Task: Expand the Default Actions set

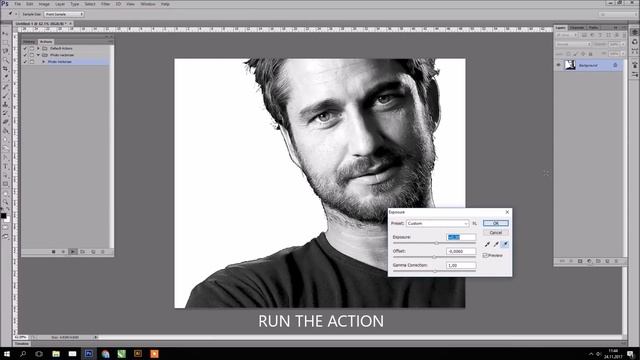Action: click(x=38, y=48)
